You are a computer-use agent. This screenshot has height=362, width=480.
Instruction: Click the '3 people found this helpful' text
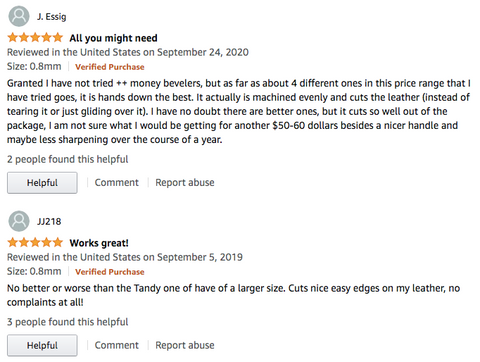[x=68, y=322]
